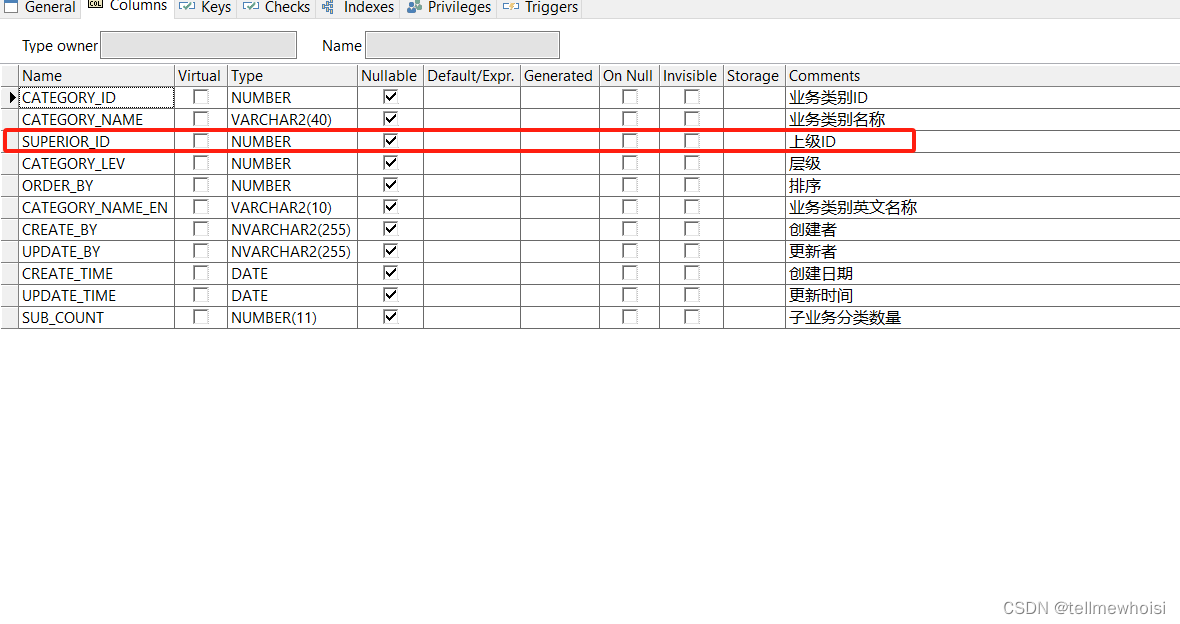Click the On Null column header
The image size is (1180, 624).
629,76
